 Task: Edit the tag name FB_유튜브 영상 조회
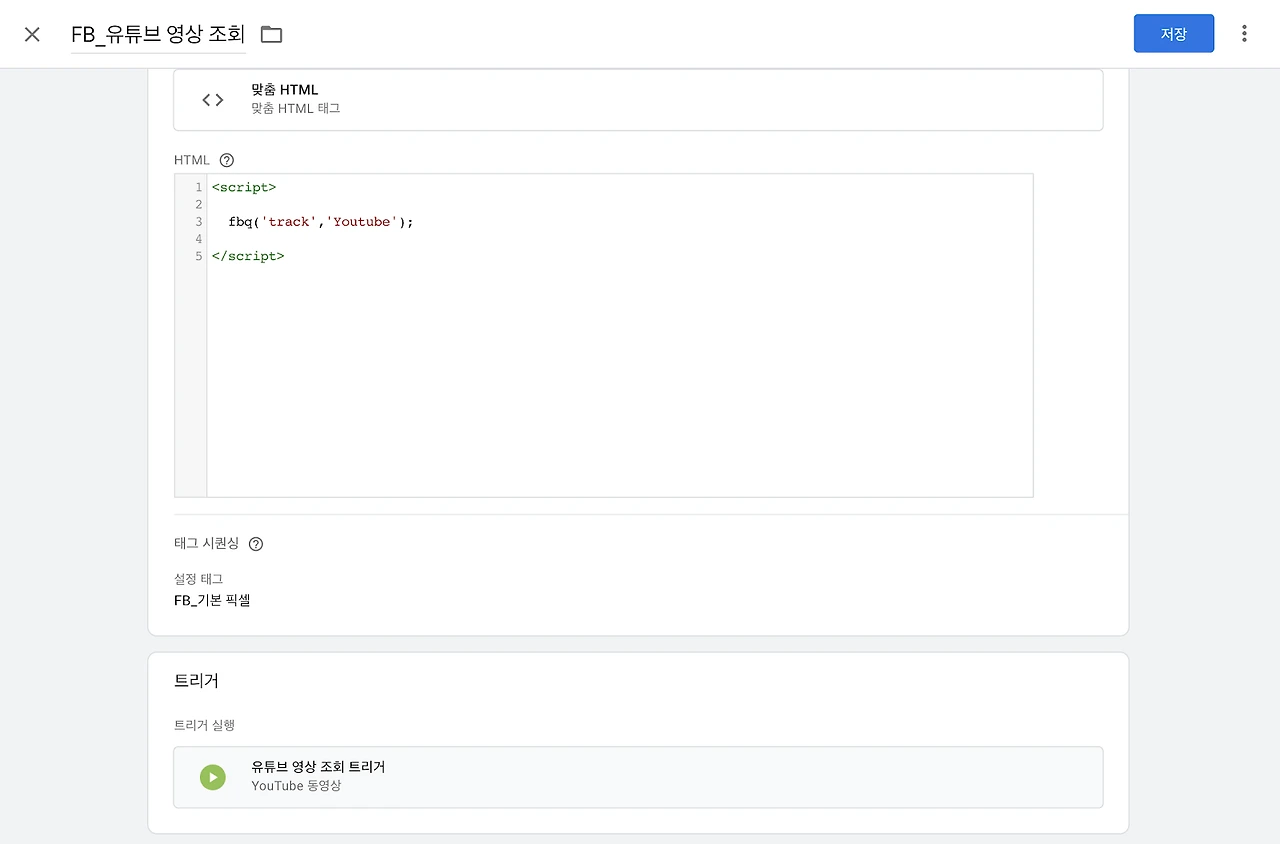click(x=158, y=34)
